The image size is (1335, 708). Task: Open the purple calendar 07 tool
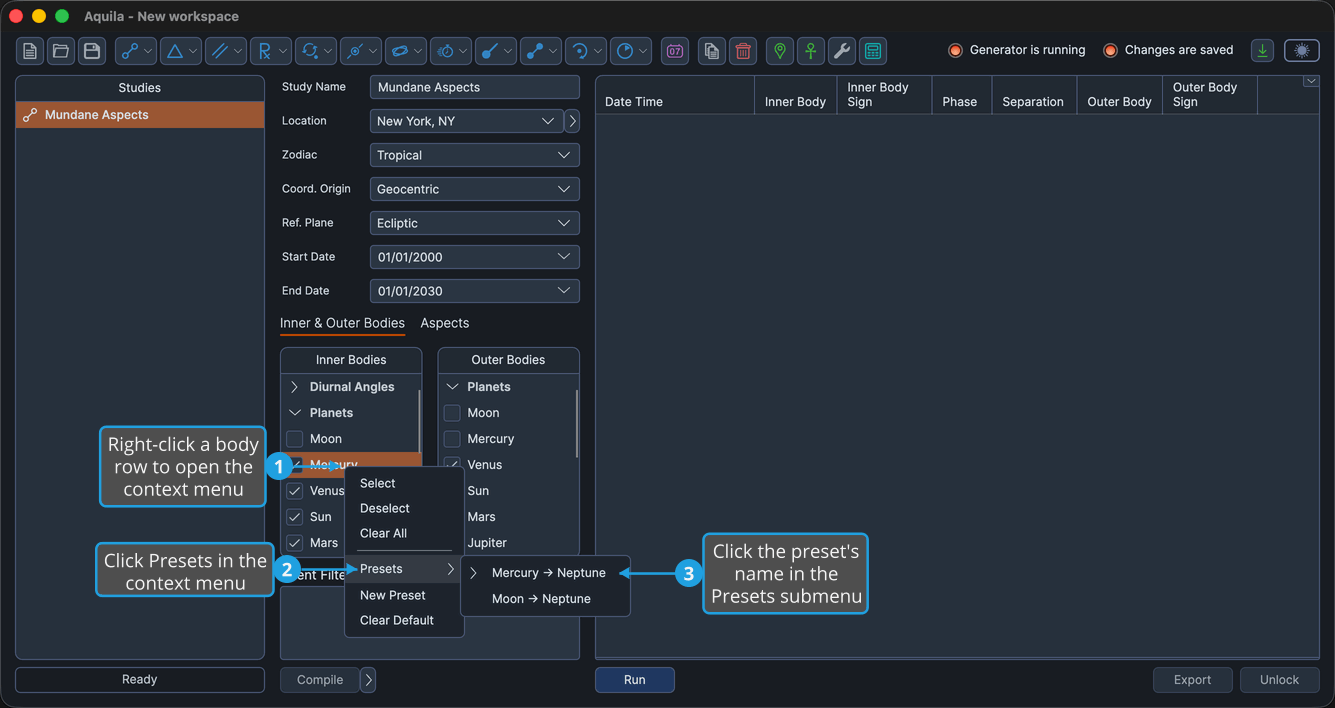pos(675,51)
